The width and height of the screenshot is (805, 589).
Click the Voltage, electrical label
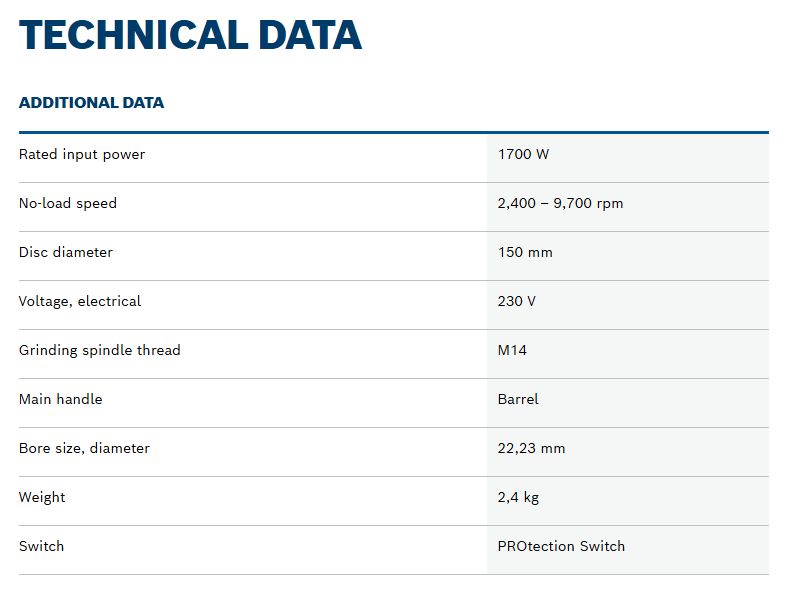80,301
